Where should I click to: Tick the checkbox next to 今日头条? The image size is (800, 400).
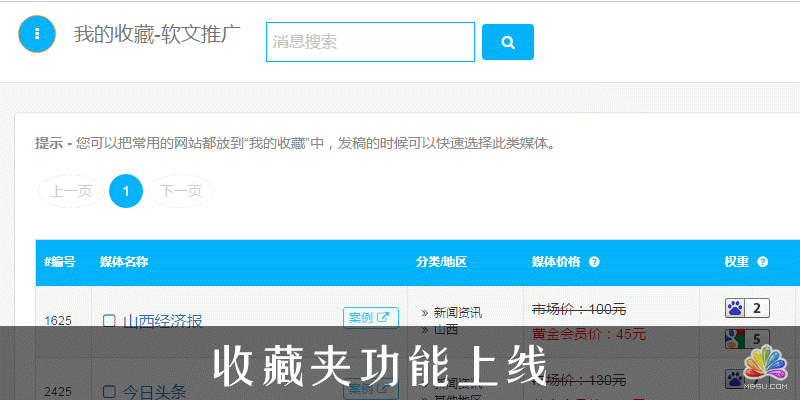point(110,390)
